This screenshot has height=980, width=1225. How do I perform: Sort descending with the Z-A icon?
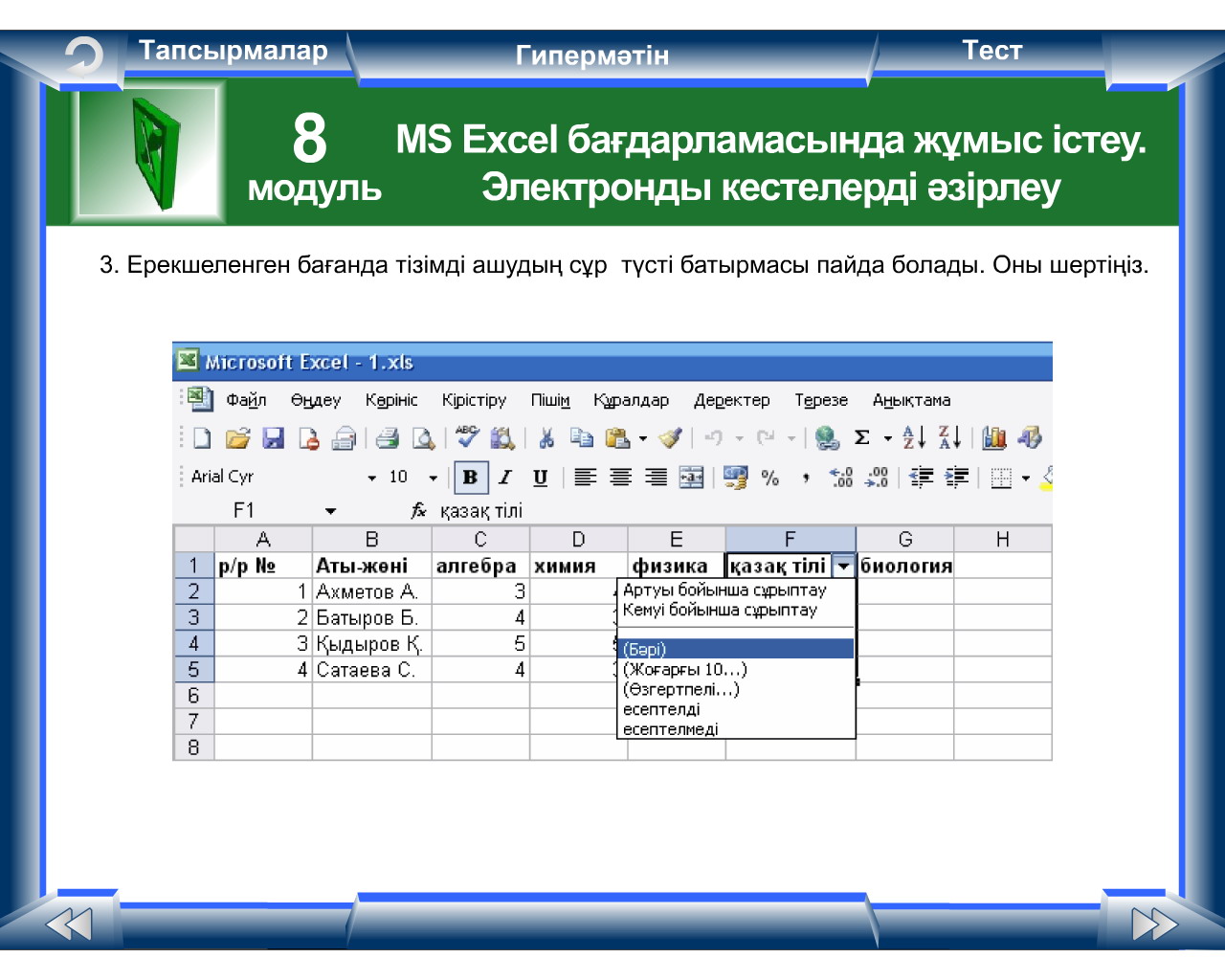949,437
